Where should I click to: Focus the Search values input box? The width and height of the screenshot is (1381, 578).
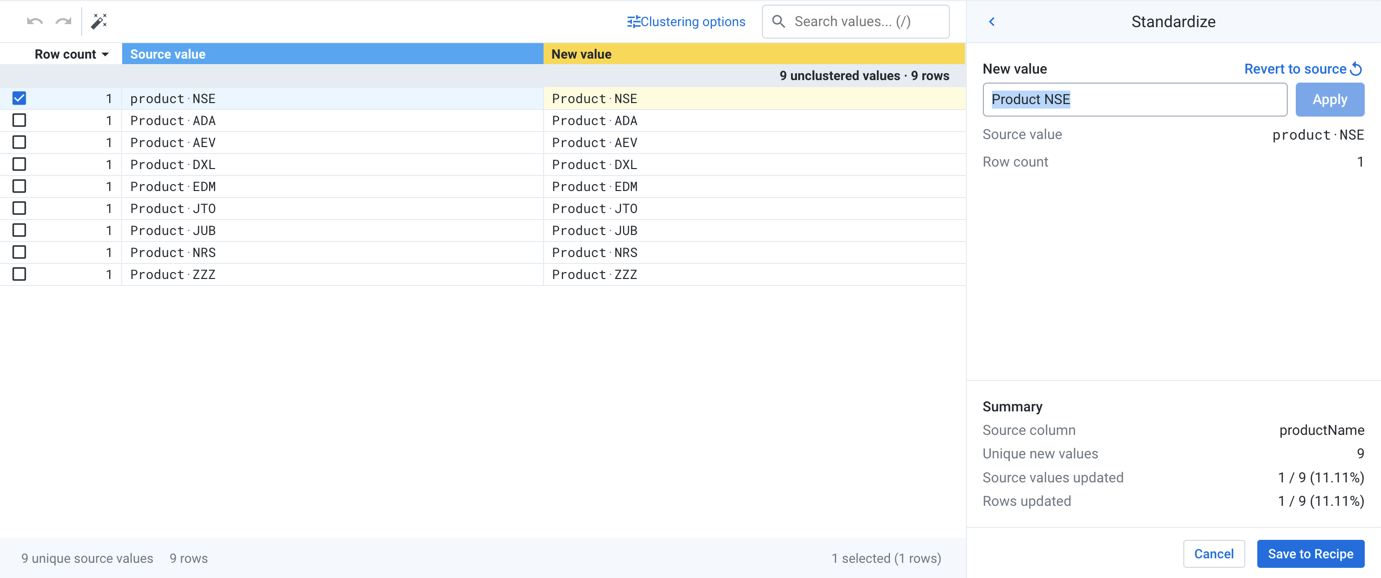click(866, 21)
